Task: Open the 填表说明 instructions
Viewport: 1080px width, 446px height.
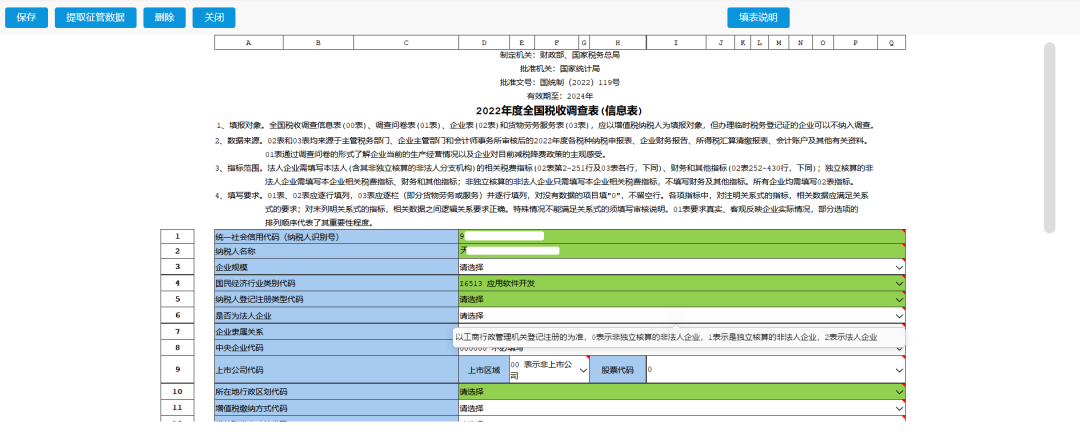Action: [x=758, y=18]
